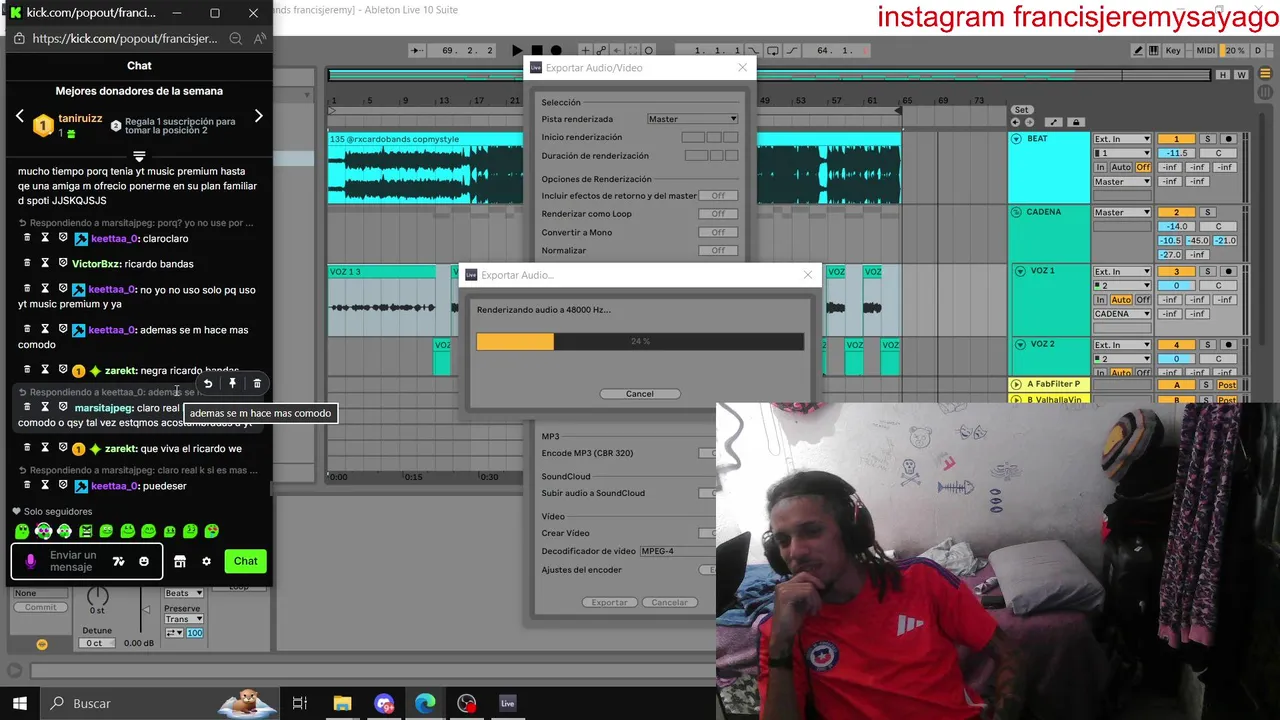Screen dimensions: 1280x720
Task: Play the Ableton arrangement
Action: [517, 50]
